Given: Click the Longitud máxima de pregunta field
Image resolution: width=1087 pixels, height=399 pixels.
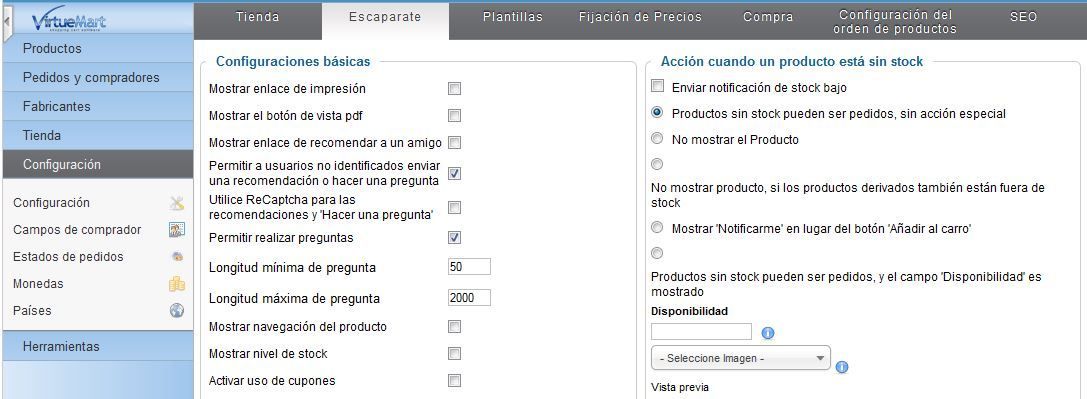Looking at the screenshot, I should click(469, 298).
